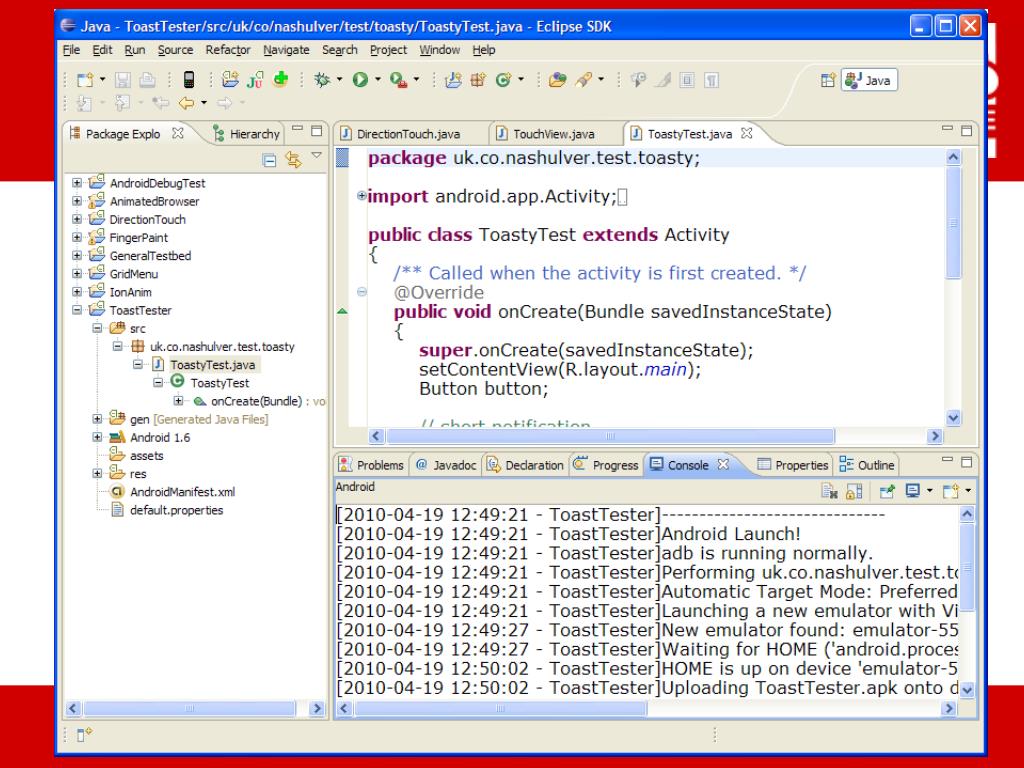Switch to the TouchView.java tab
This screenshot has width=1024, height=768.
[x=547, y=134]
